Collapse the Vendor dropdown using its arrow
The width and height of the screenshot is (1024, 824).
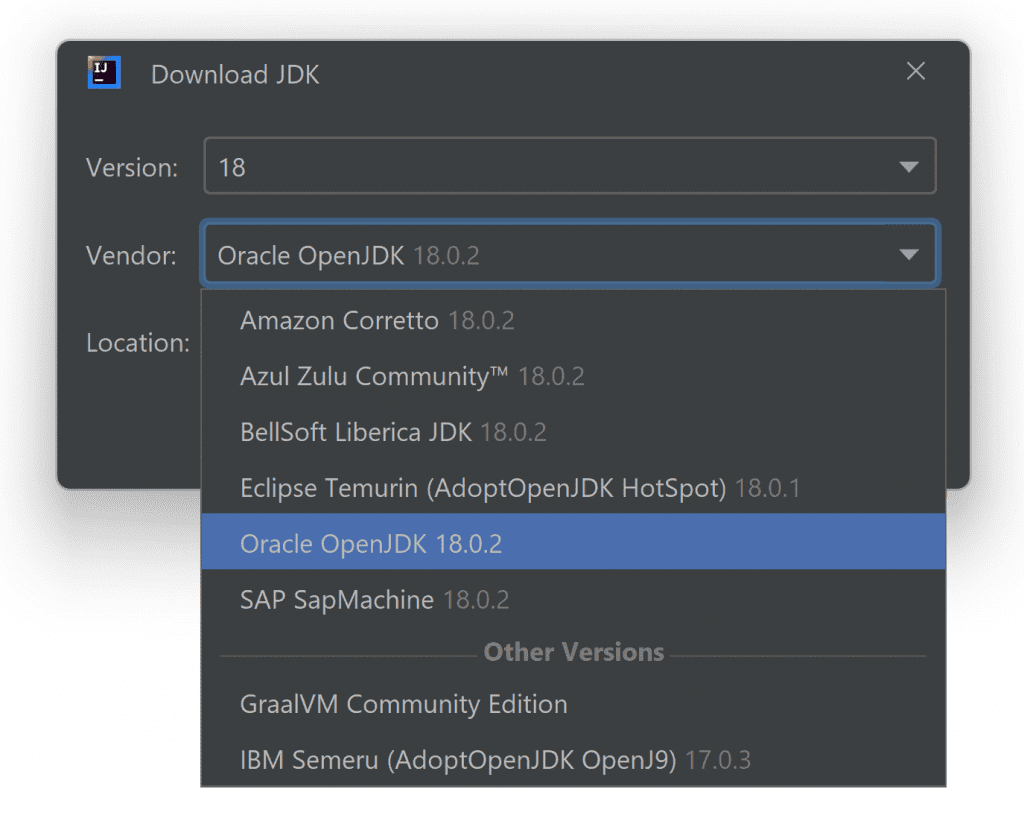(908, 255)
